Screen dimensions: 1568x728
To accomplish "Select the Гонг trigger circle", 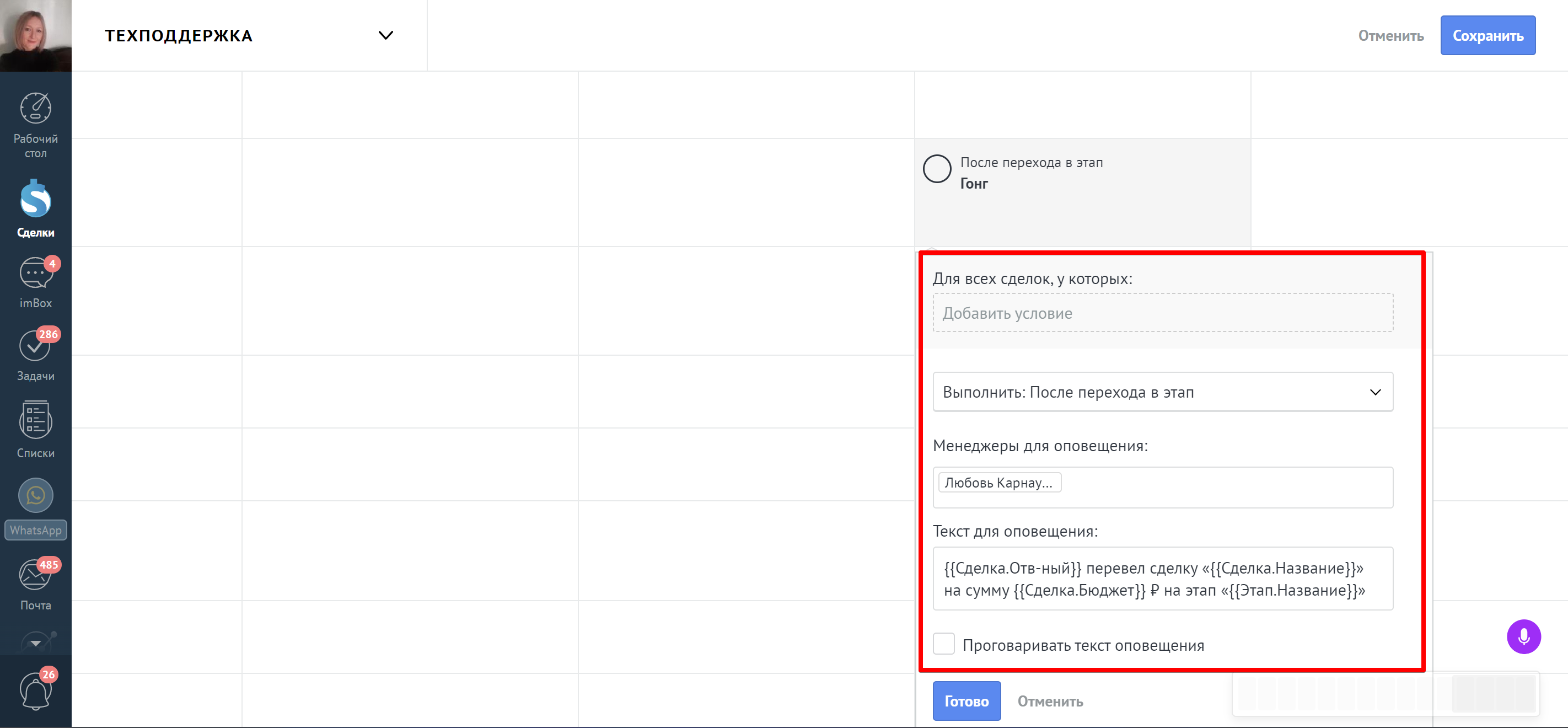I will point(937,169).
